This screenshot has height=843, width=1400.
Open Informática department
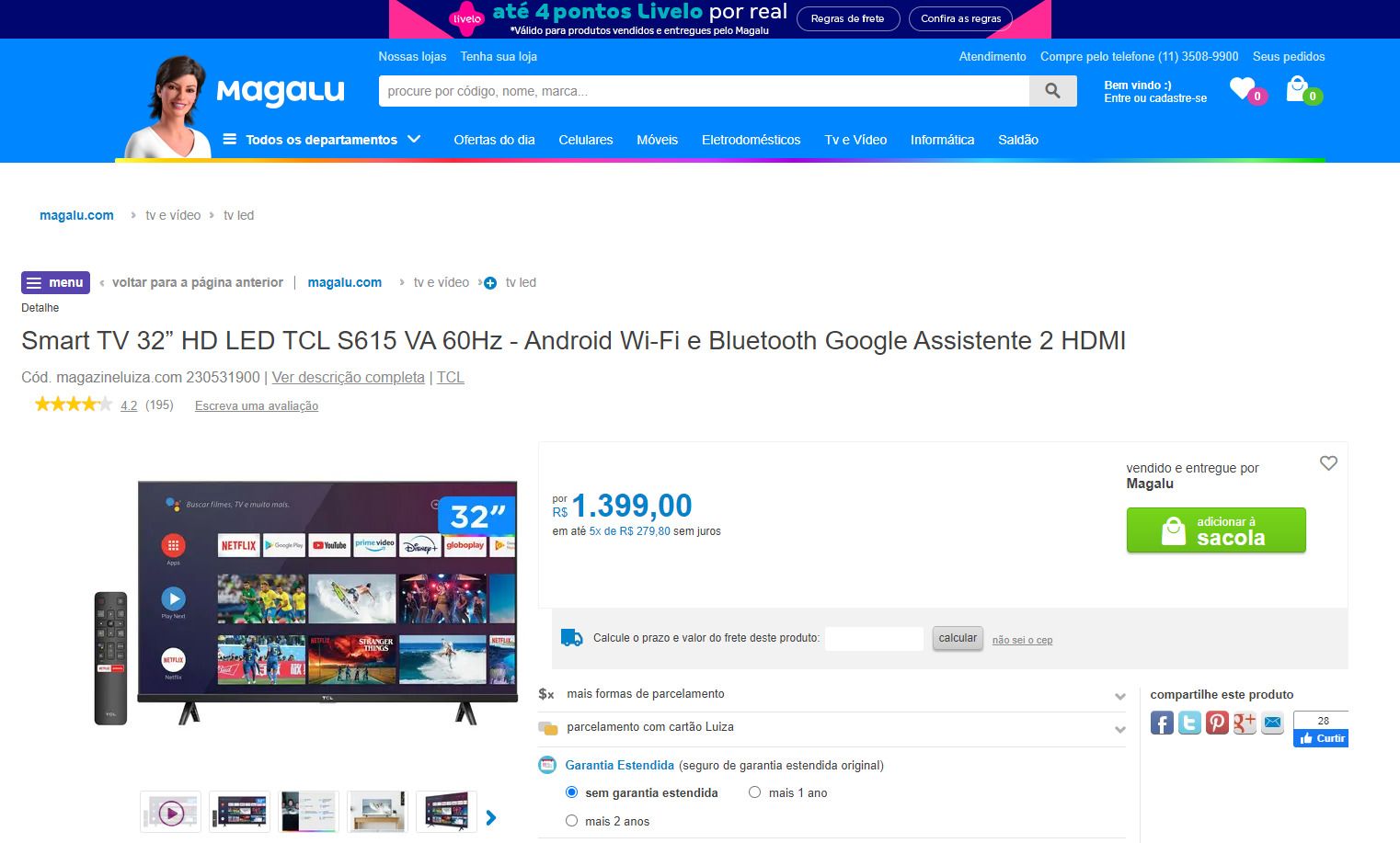[942, 140]
